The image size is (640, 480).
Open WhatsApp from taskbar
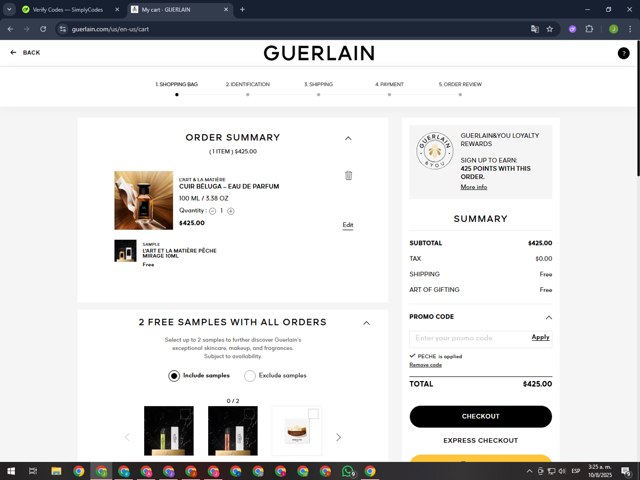coord(348,471)
